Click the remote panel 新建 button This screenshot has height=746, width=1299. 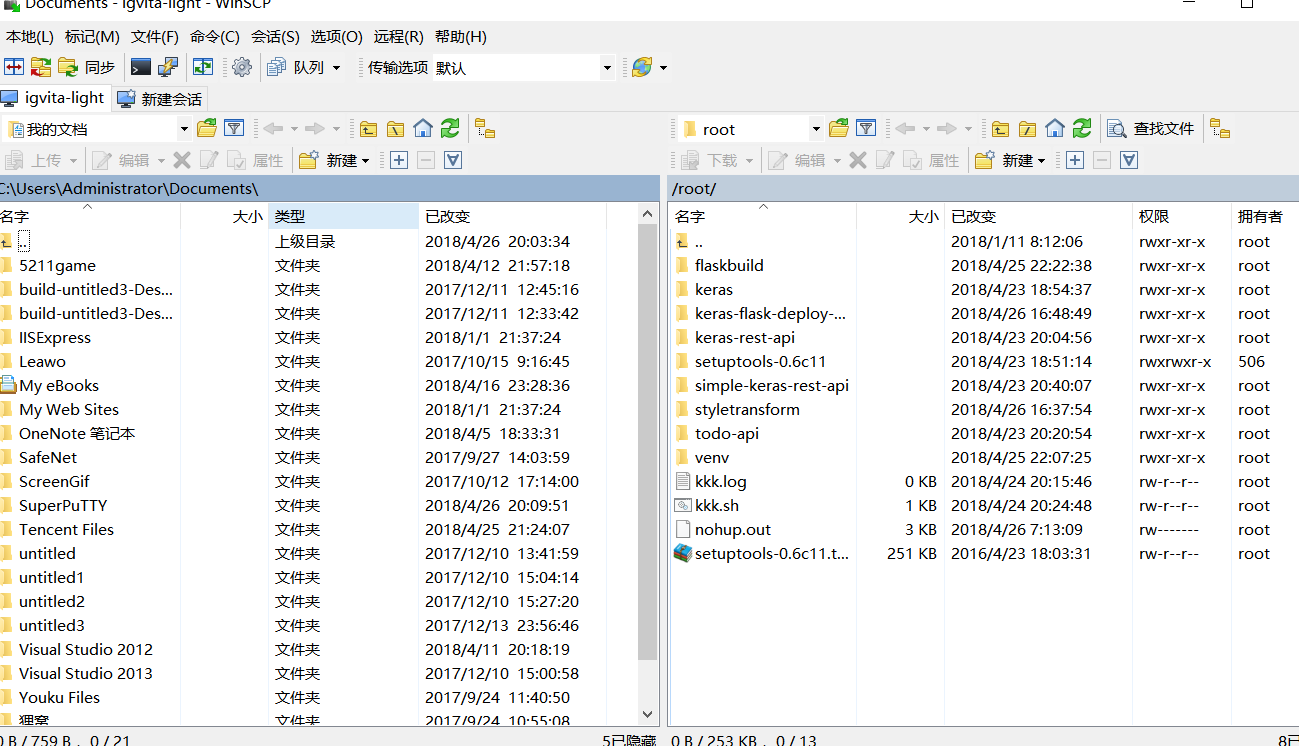click(x=1010, y=160)
